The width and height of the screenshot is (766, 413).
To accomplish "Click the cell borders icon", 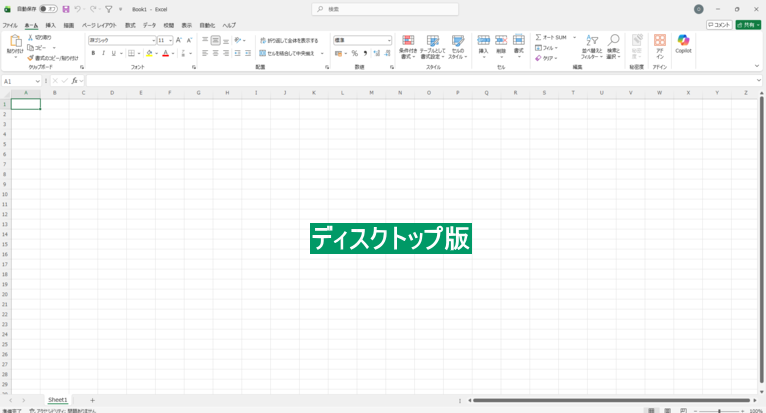I will [x=131, y=53].
